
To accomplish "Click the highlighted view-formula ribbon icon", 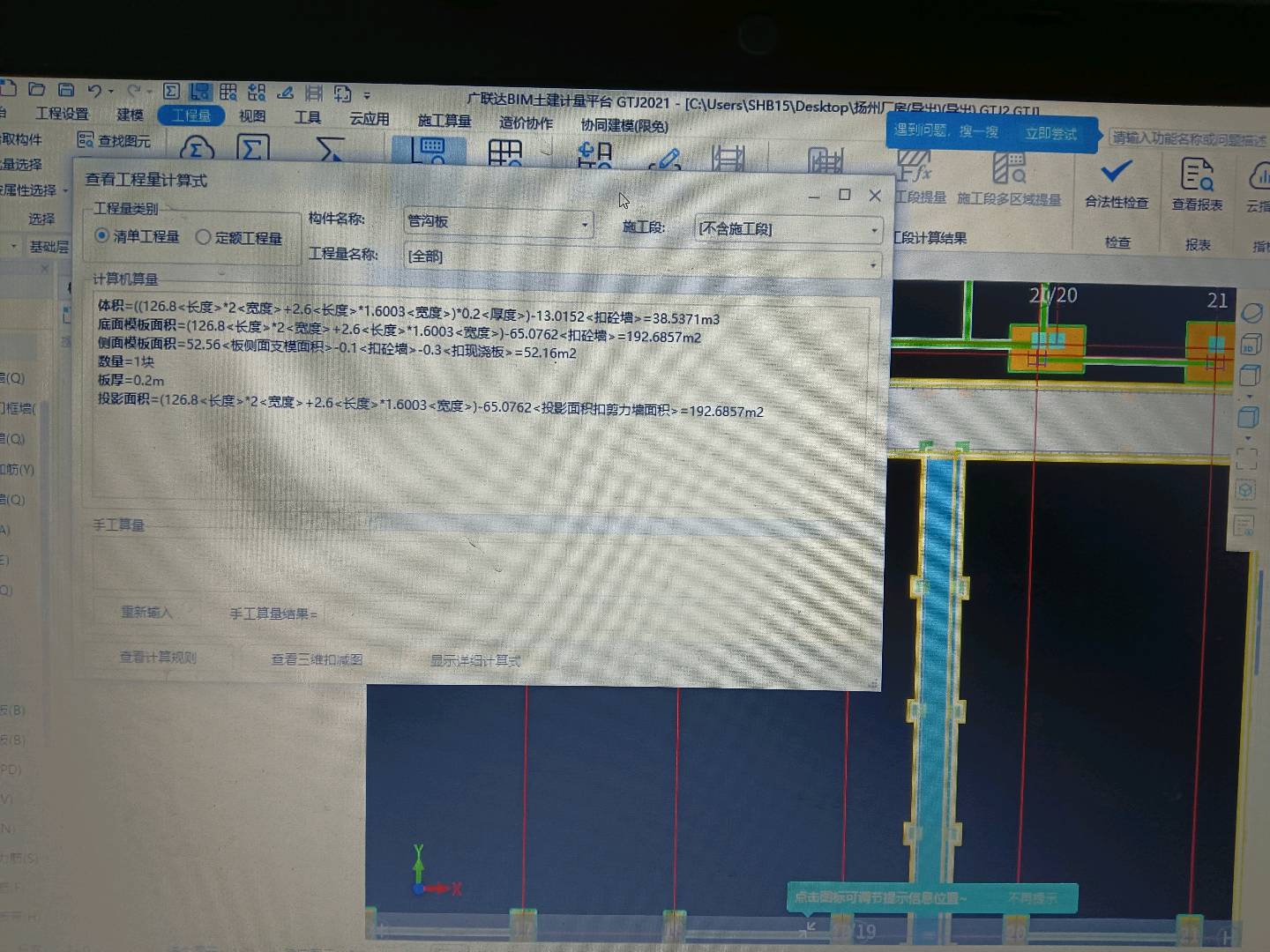I will (429, 151).
